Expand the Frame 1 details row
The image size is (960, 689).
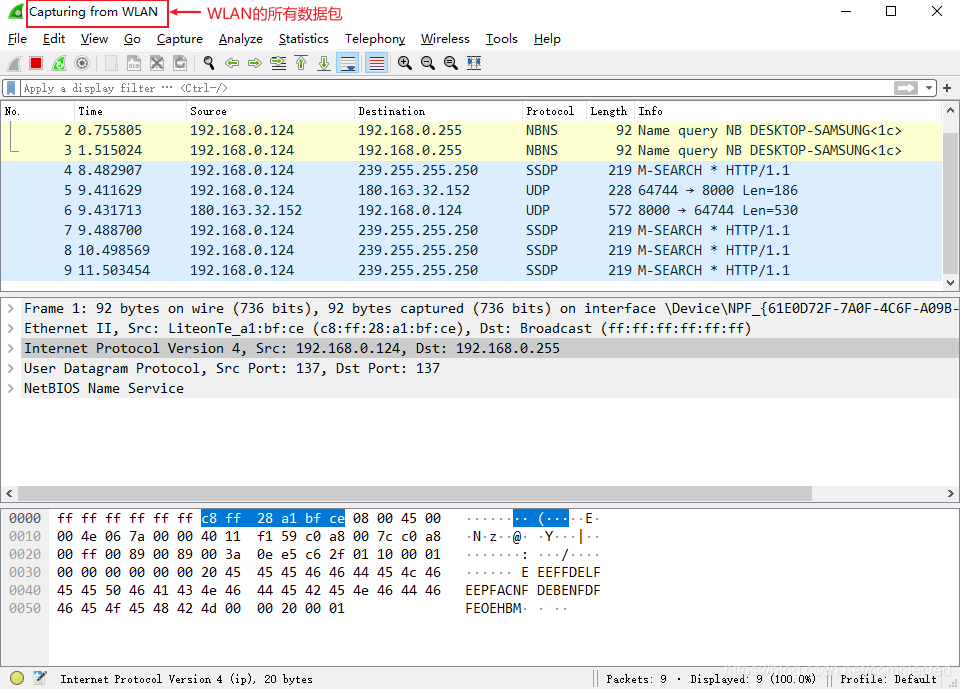point(10,309)
